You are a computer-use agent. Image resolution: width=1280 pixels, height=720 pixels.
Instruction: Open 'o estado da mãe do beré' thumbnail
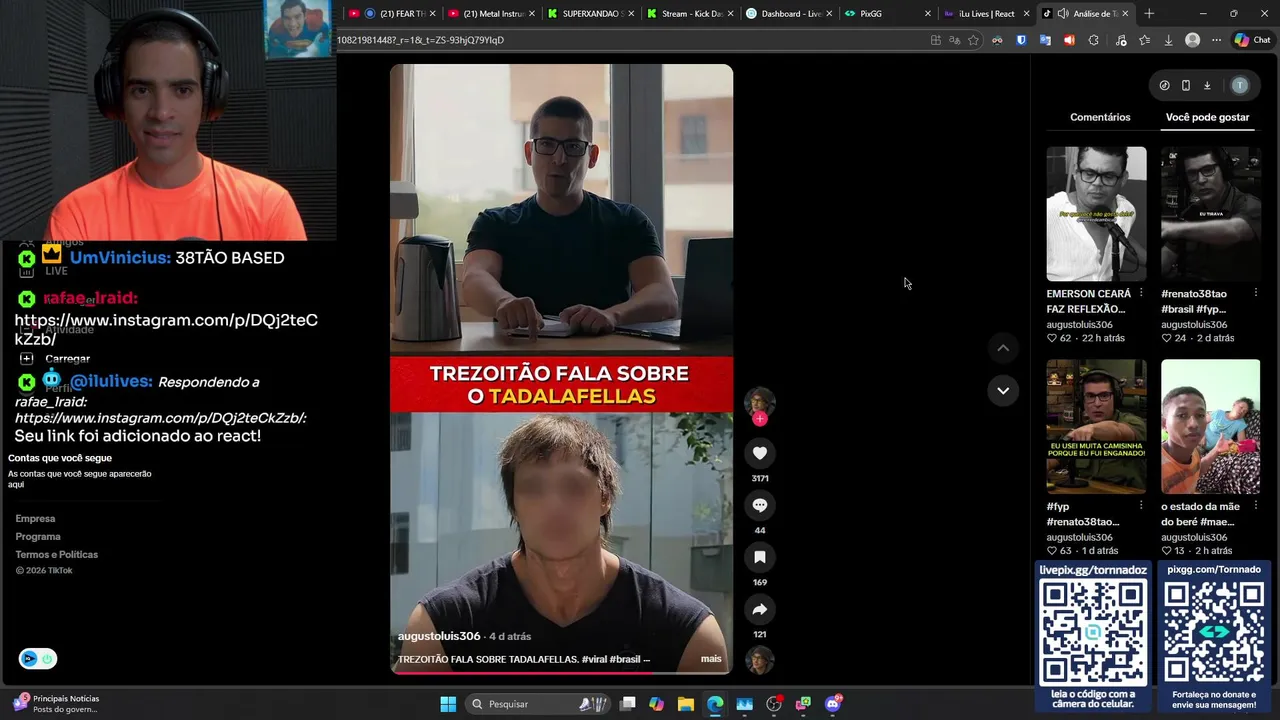(x=1211, y=426)
